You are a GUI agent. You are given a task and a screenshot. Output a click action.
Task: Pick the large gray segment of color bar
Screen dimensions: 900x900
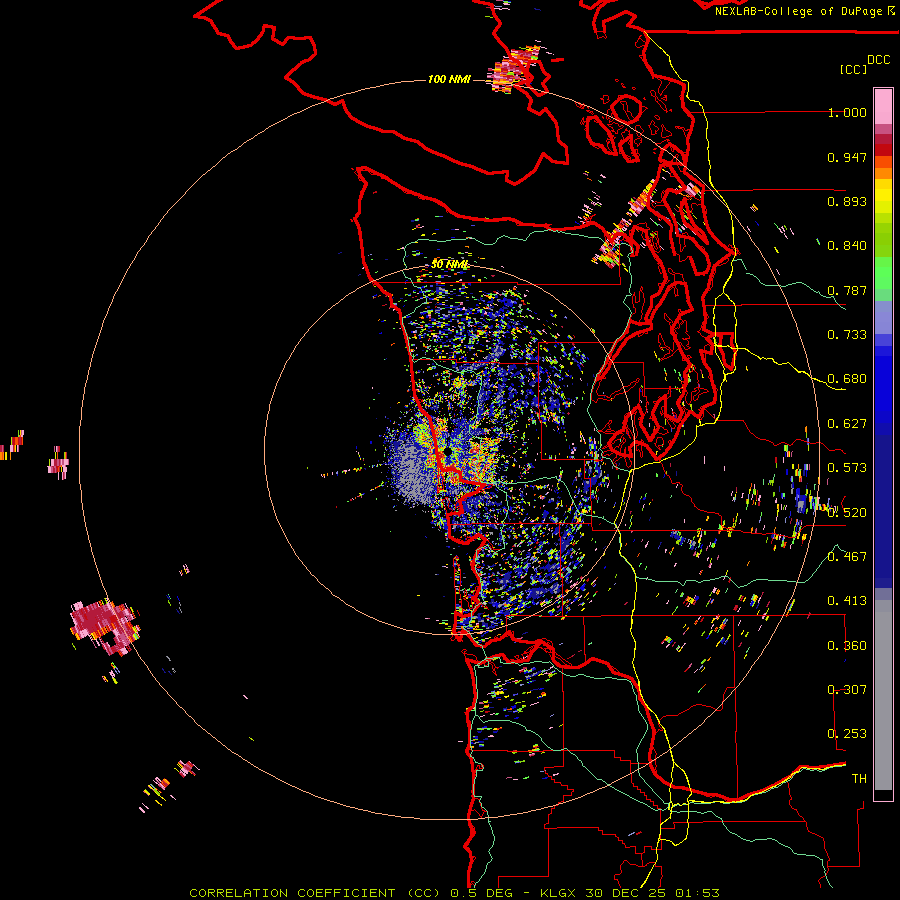click(883, 695)
